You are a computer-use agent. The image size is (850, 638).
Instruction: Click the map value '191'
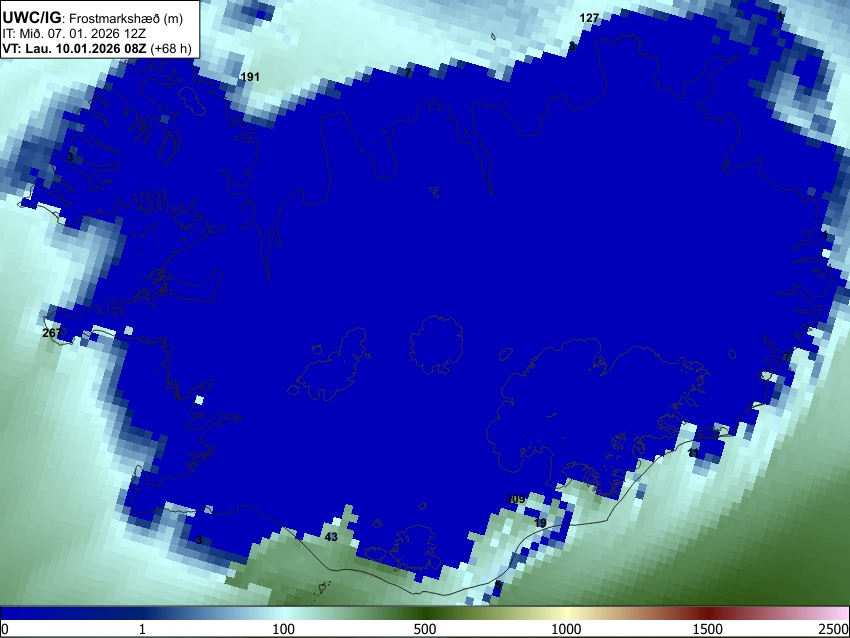(250, 77)
